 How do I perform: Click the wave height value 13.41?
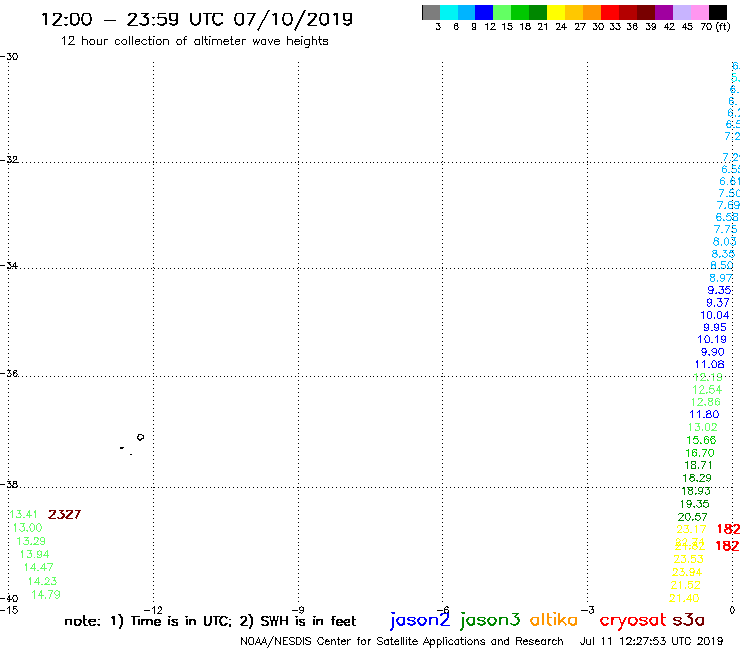(23, 514)
